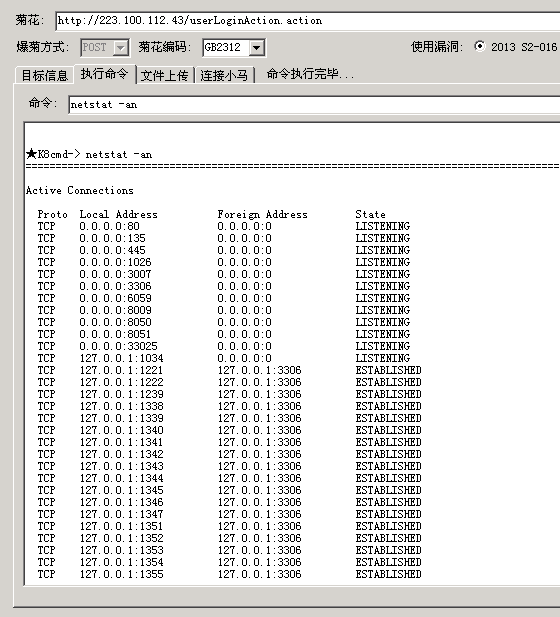
Task: Click the URL address input field
Action: point(308,21)
